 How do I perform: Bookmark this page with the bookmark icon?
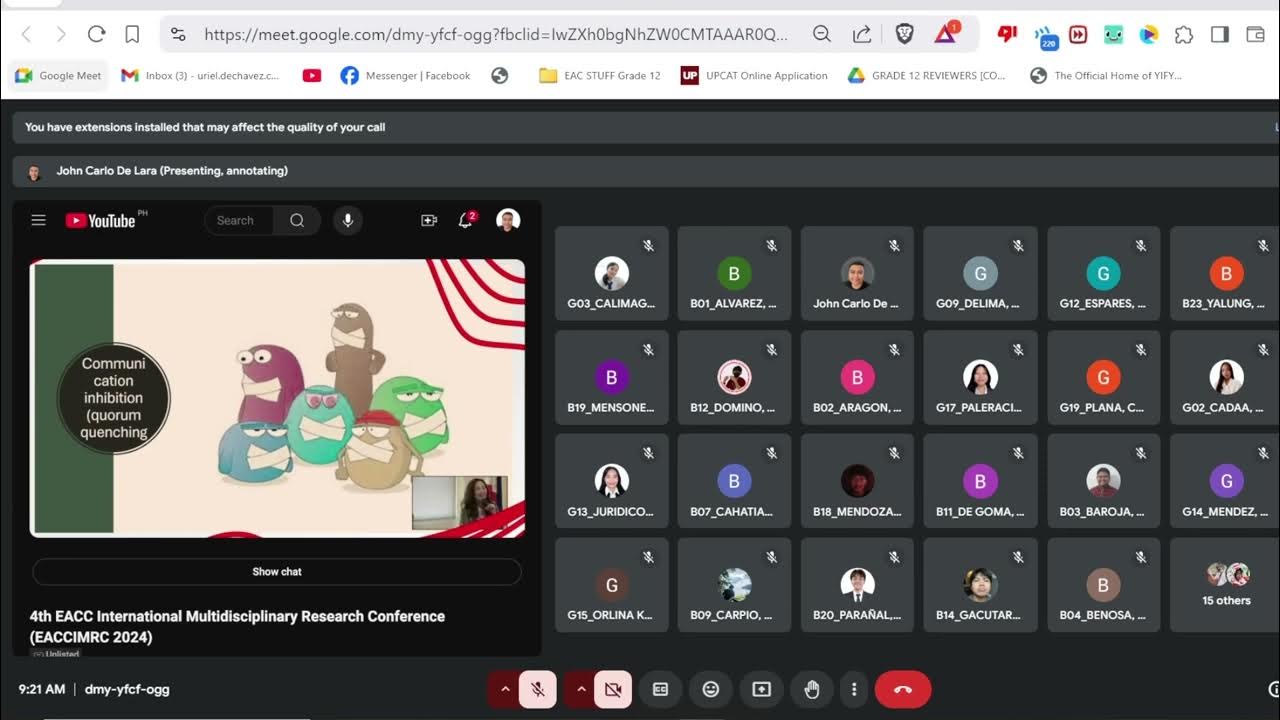coord(132,34)
